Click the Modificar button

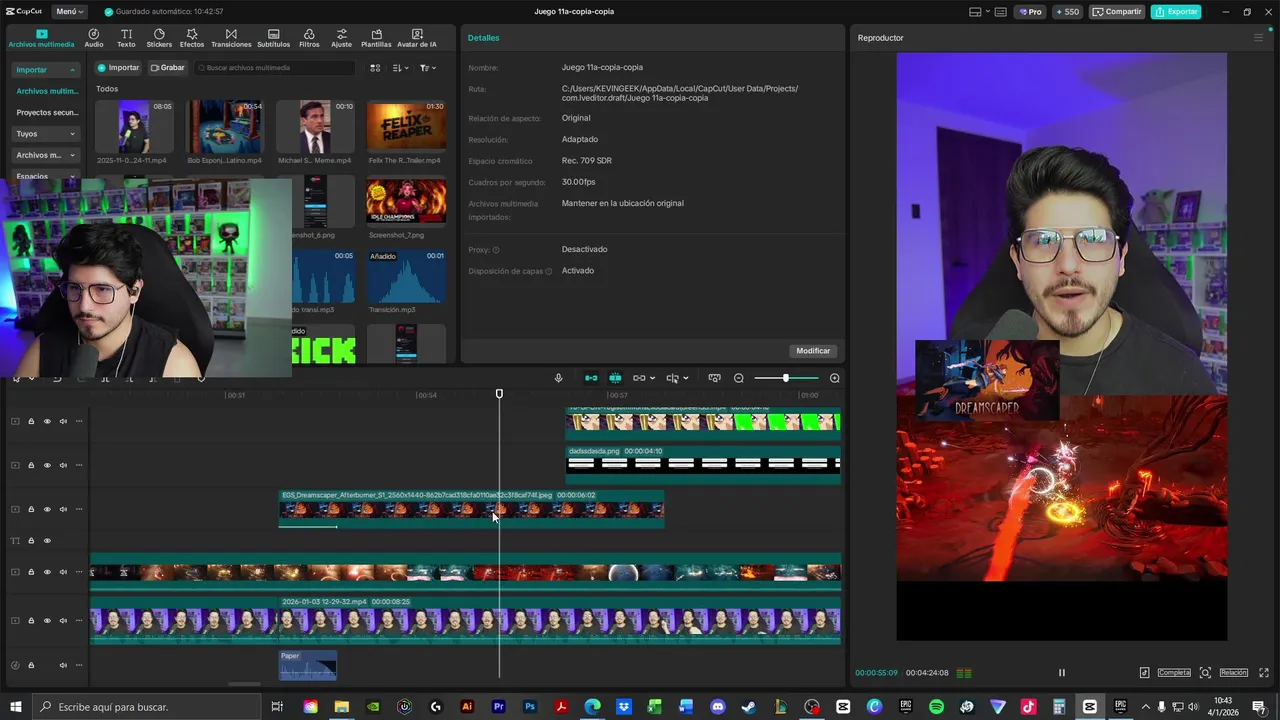click(813, 351)
